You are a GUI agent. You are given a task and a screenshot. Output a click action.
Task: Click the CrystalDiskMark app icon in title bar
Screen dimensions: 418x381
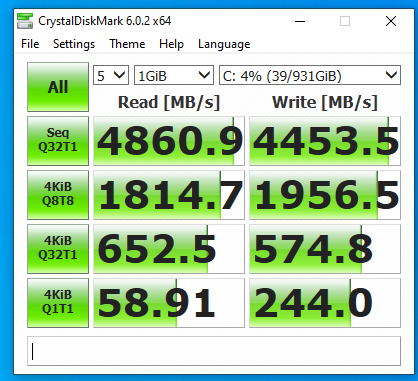(25, 21)
